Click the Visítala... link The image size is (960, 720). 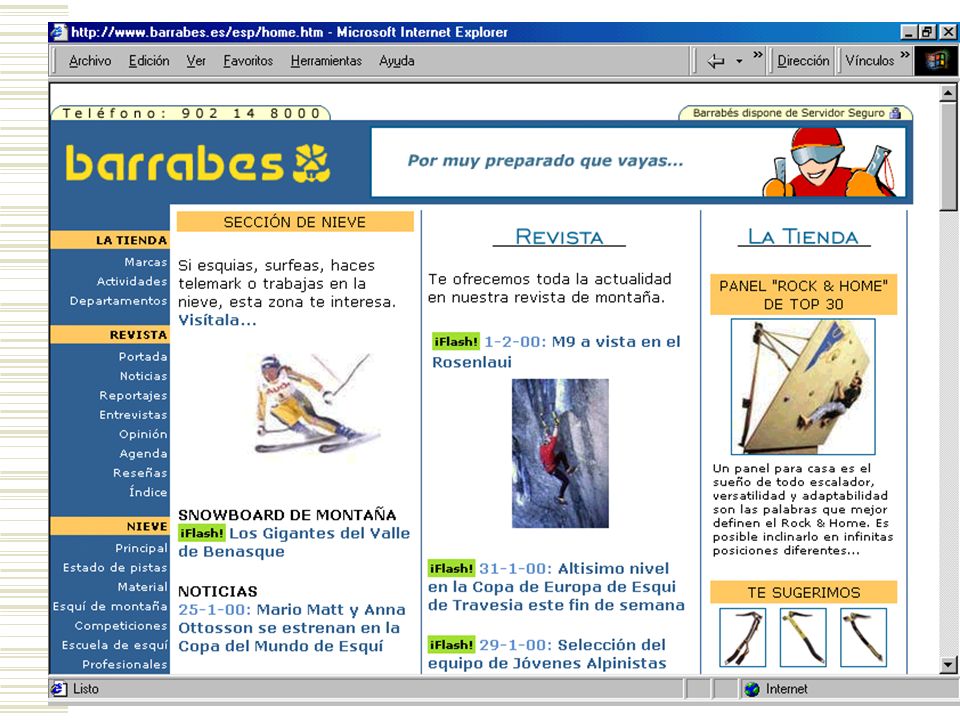coord(217,320)
